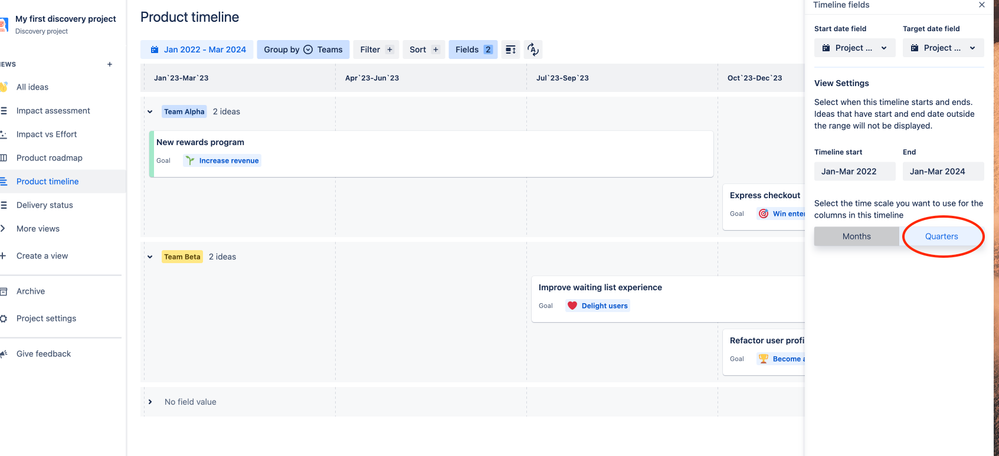This screenshot has height=456, width=999.
Task: Open Project settings
Action: [x=46, y=318]
